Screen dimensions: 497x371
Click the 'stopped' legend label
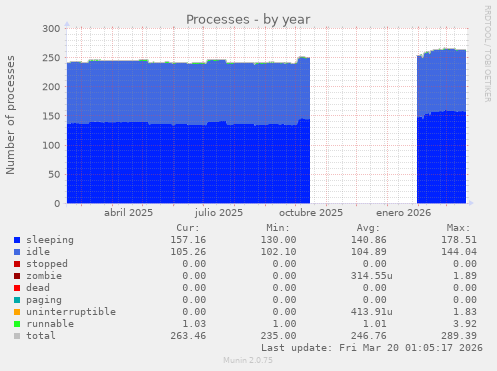pos(47,264)
